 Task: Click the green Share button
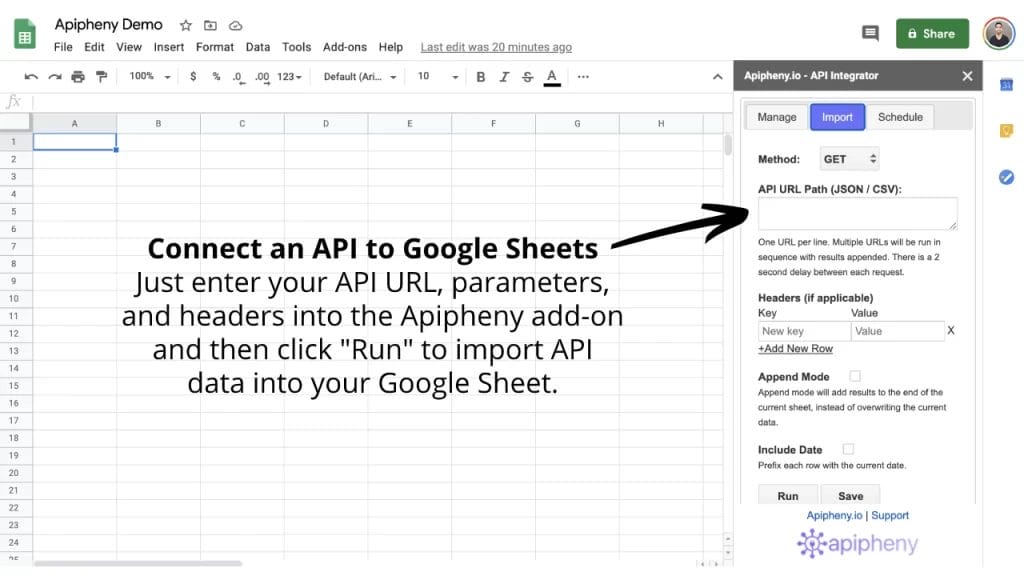point(932,33)
